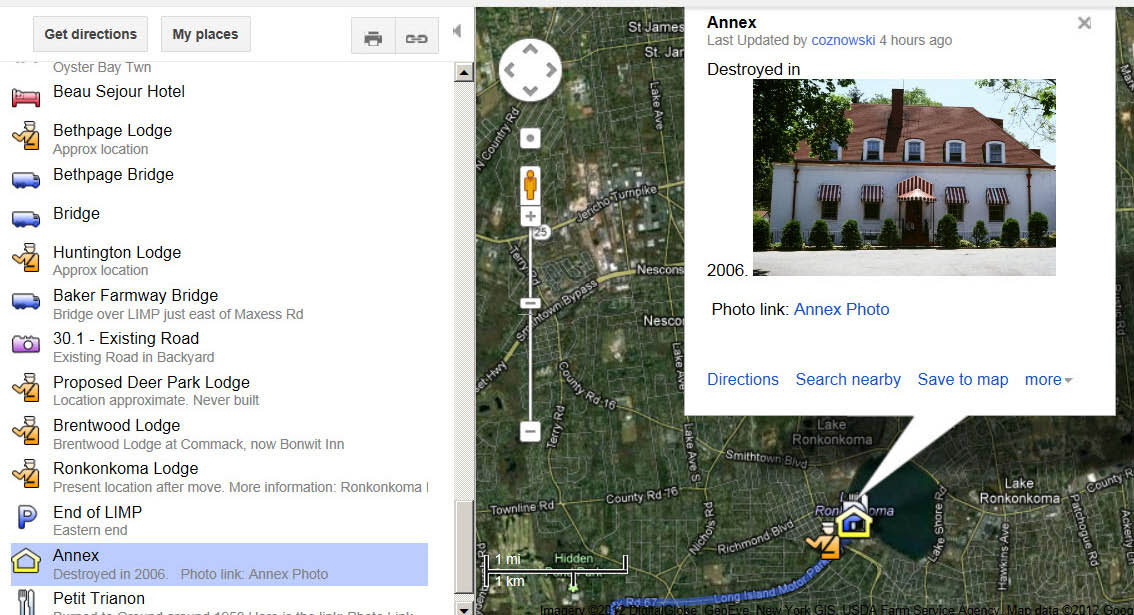This screenshot has height=615, width=1134.
Task: Click the Directions link in info window
Action: pyautogui.click(x=743, y=379)
